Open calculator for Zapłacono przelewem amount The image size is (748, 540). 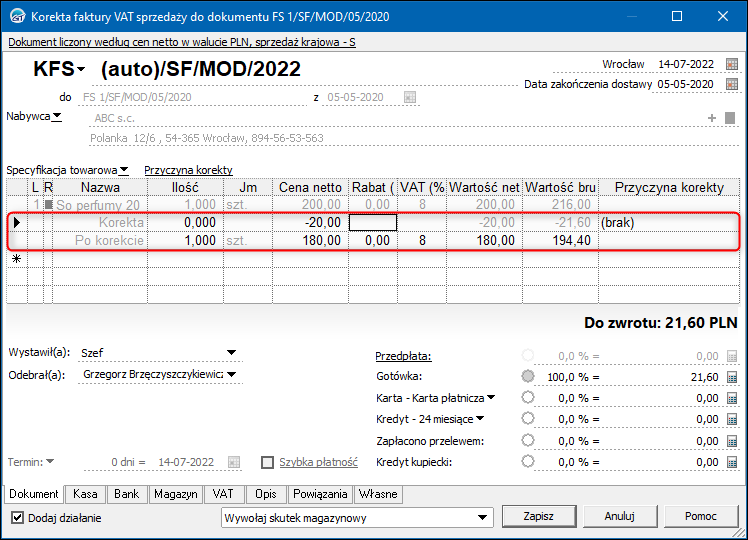point(732,441)
